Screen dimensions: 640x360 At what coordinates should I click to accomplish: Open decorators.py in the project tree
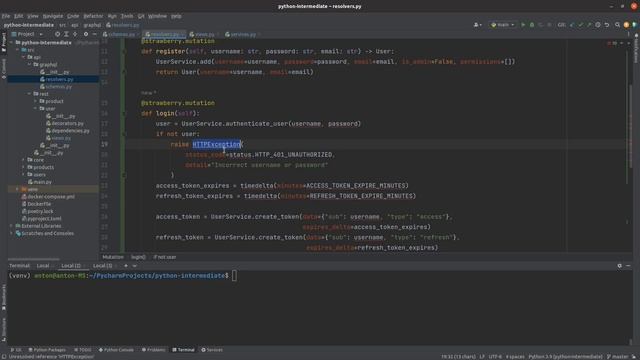pyautogui.click(x=67, y=123)
